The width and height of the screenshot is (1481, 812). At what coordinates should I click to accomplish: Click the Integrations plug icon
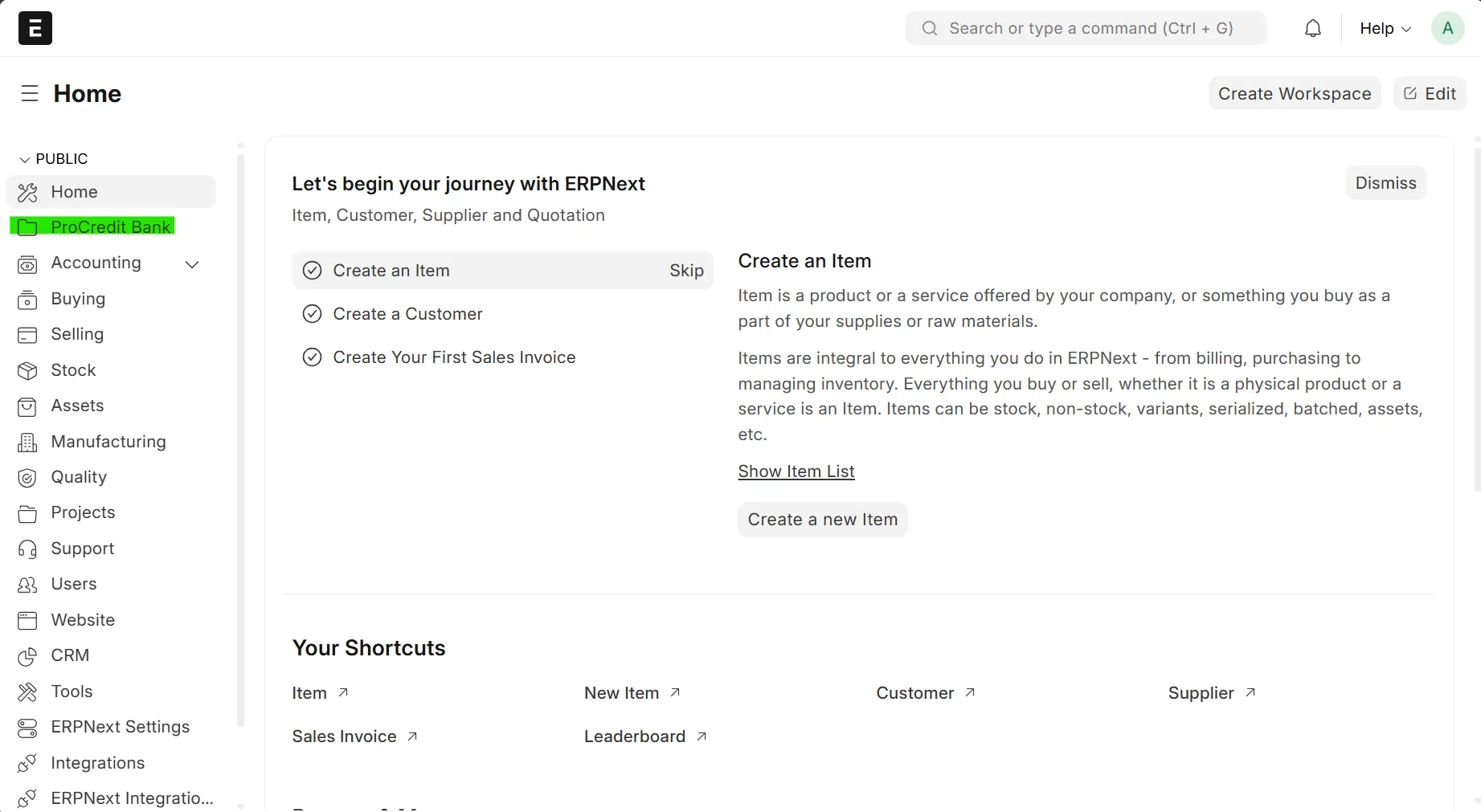[27, 763]
